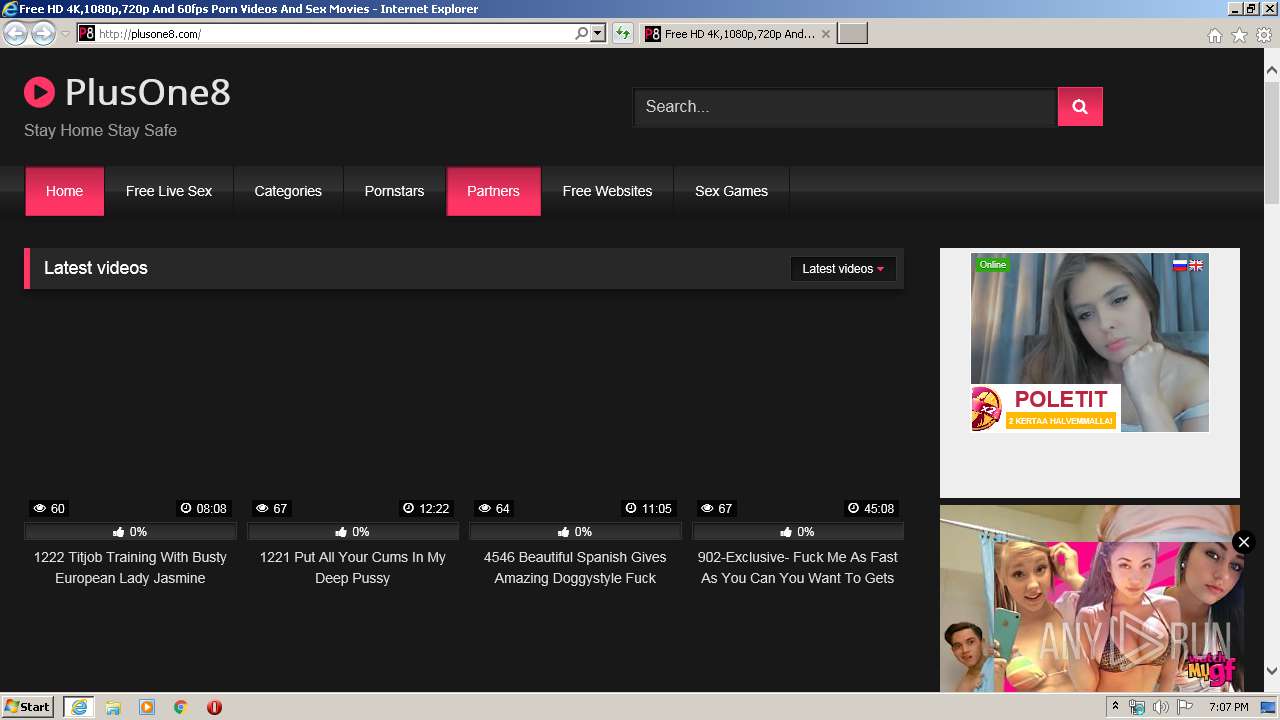The width and height of the screenshot is (1280, 720).
Task: Open Windows Media Player taskbar icon
Action: [x=147, y=707]
